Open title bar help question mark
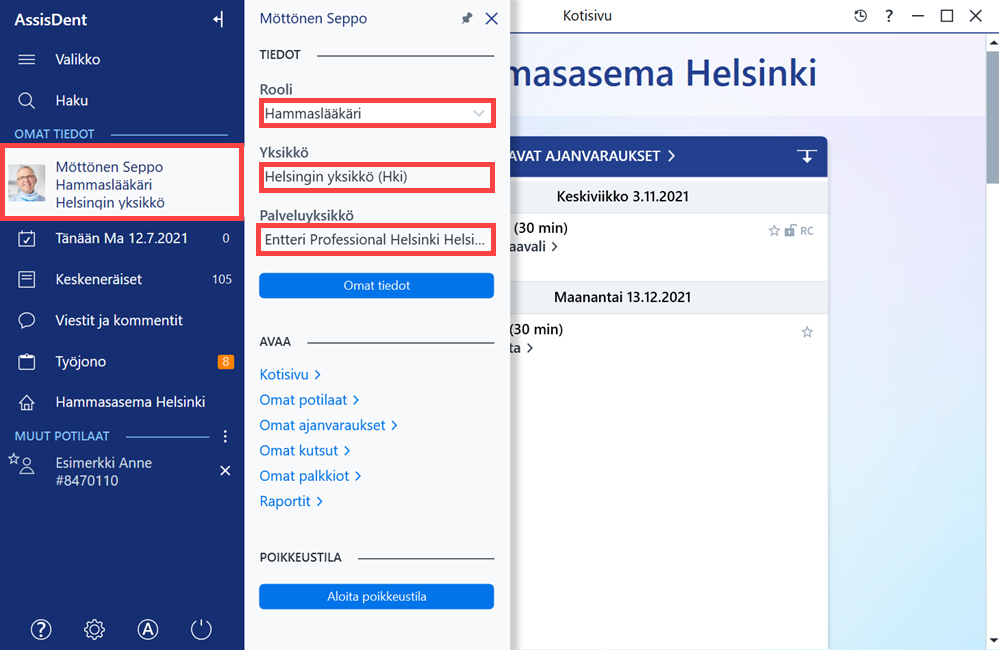999x650 pixels. click(x=889, y=16)
